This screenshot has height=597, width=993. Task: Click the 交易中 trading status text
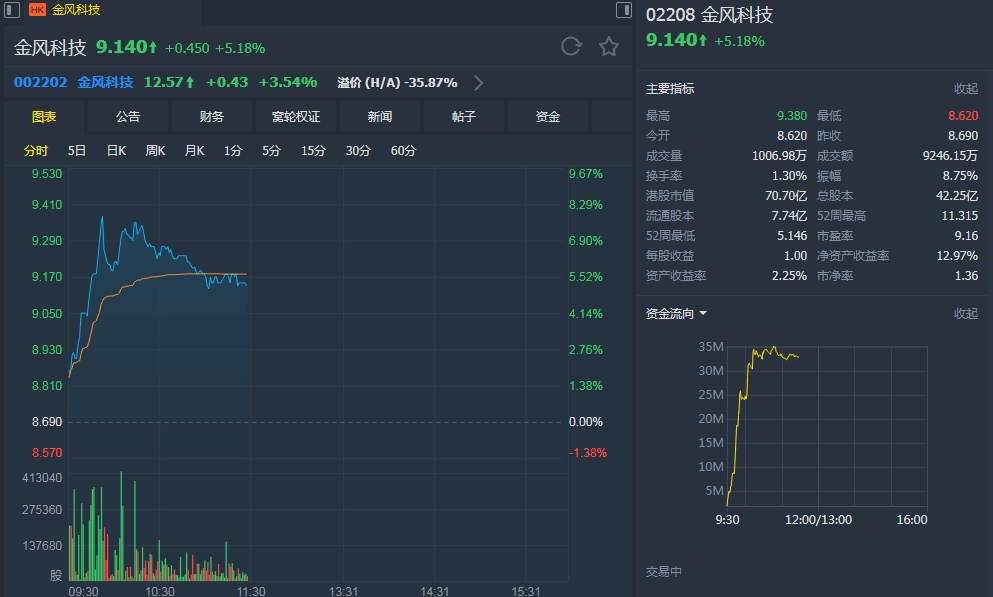pos(664,572)
